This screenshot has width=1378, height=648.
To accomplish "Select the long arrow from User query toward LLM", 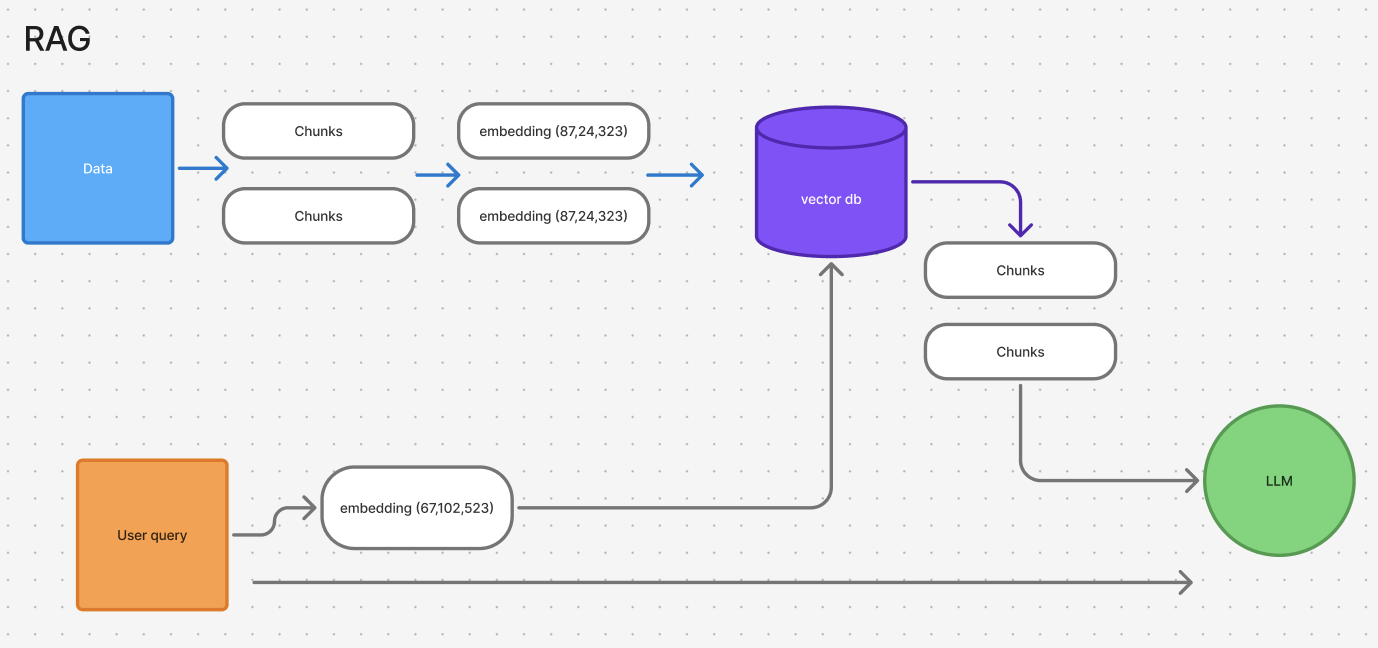I will click(722, 581).
